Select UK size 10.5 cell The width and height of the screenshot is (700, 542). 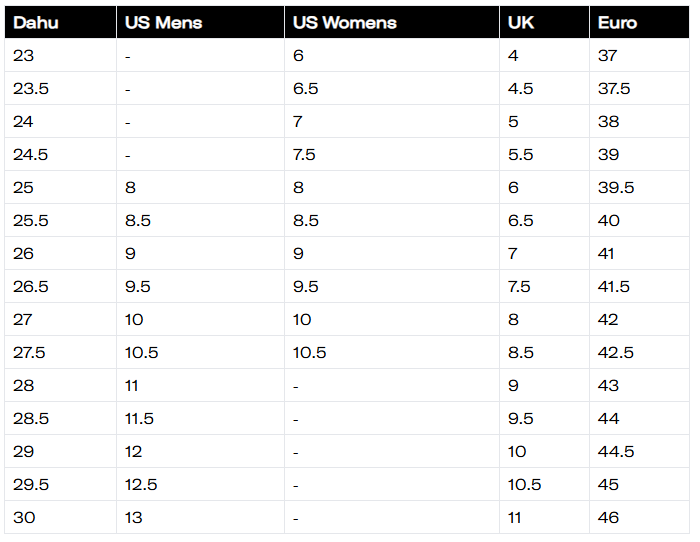(x=524, y=485)
